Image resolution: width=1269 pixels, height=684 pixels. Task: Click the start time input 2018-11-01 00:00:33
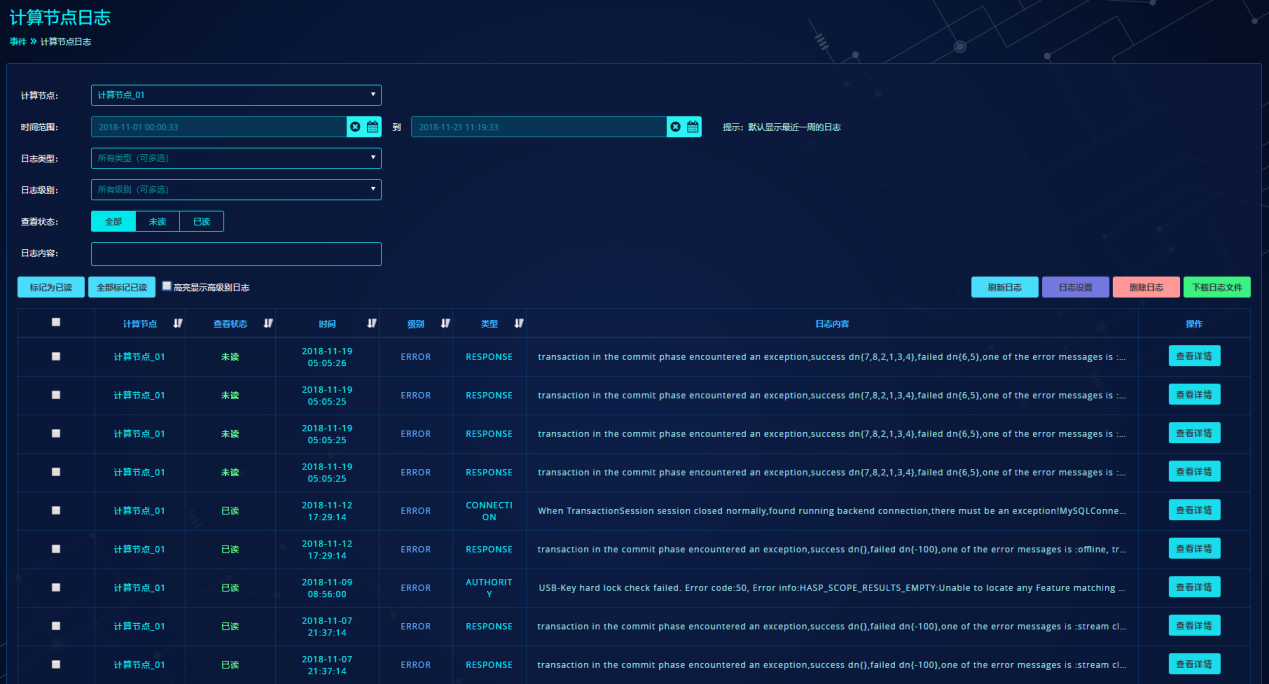tap(219, 127)
